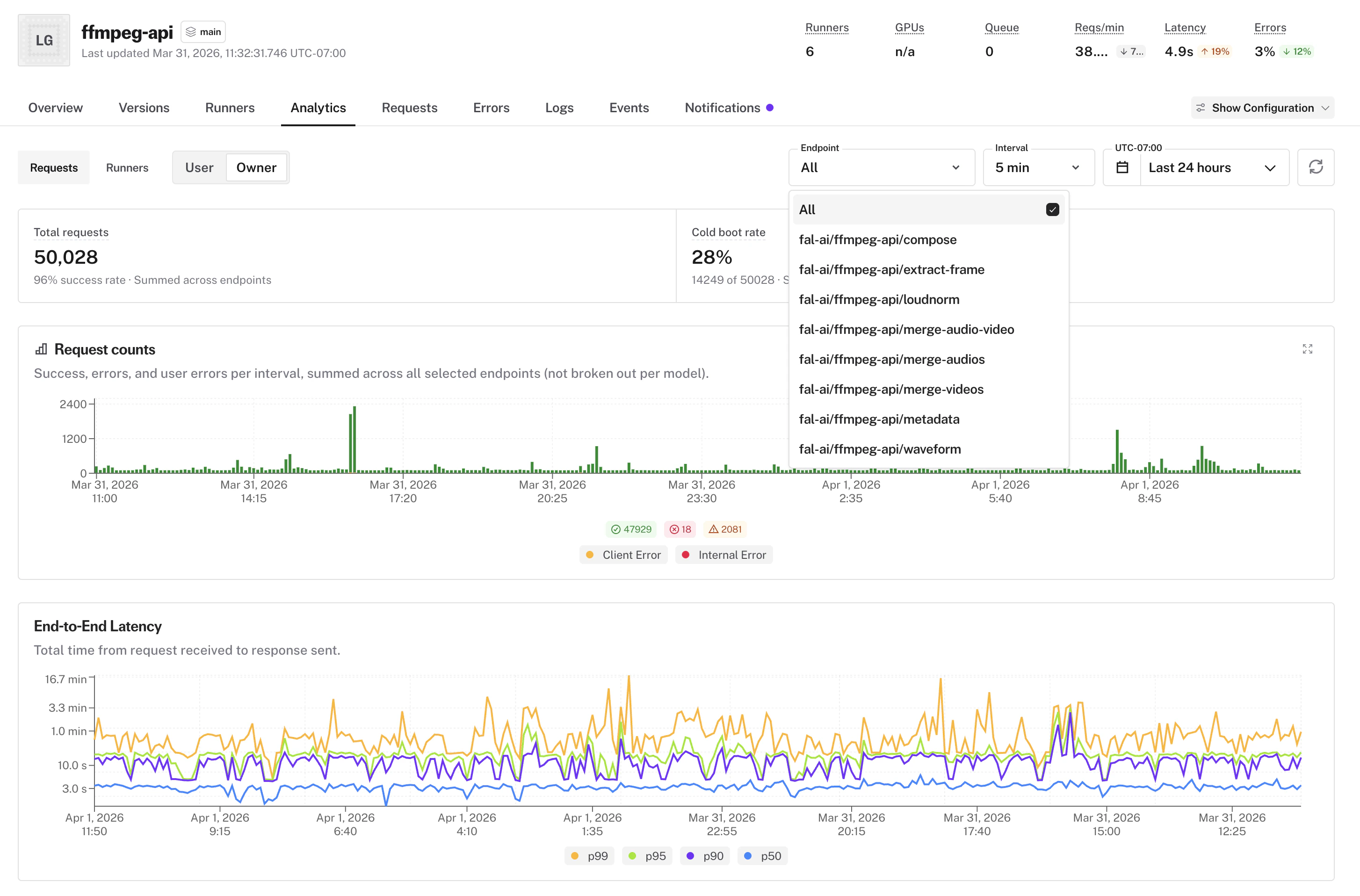Click the LG app avatar logo

43,39
